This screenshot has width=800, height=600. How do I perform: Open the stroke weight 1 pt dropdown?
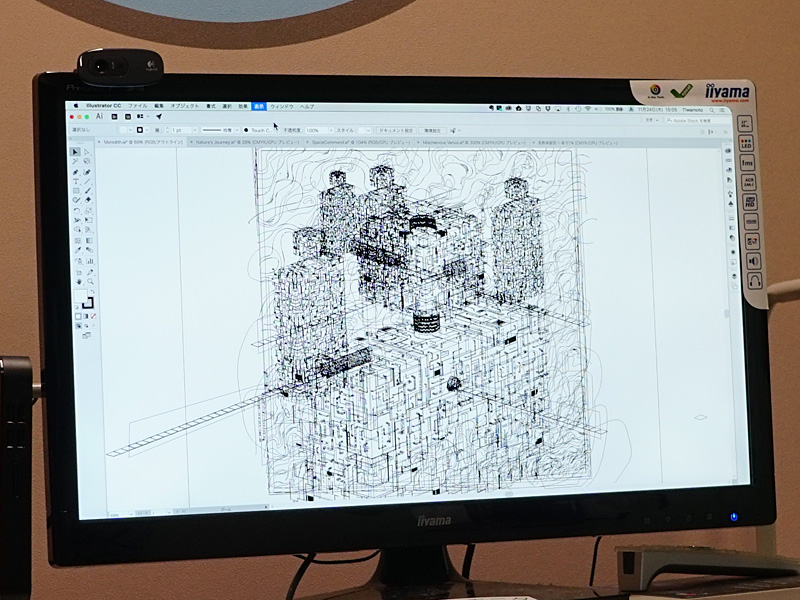pos(194,130)
